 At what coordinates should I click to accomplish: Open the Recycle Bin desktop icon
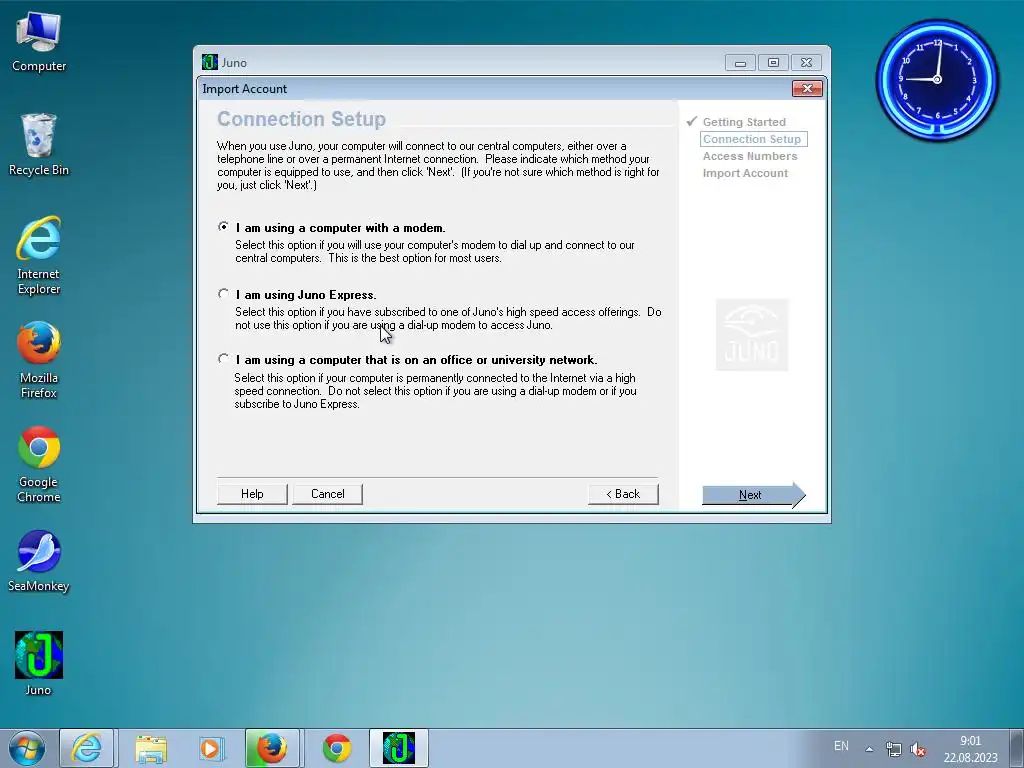pyautogui.click(x=39, y=145)
